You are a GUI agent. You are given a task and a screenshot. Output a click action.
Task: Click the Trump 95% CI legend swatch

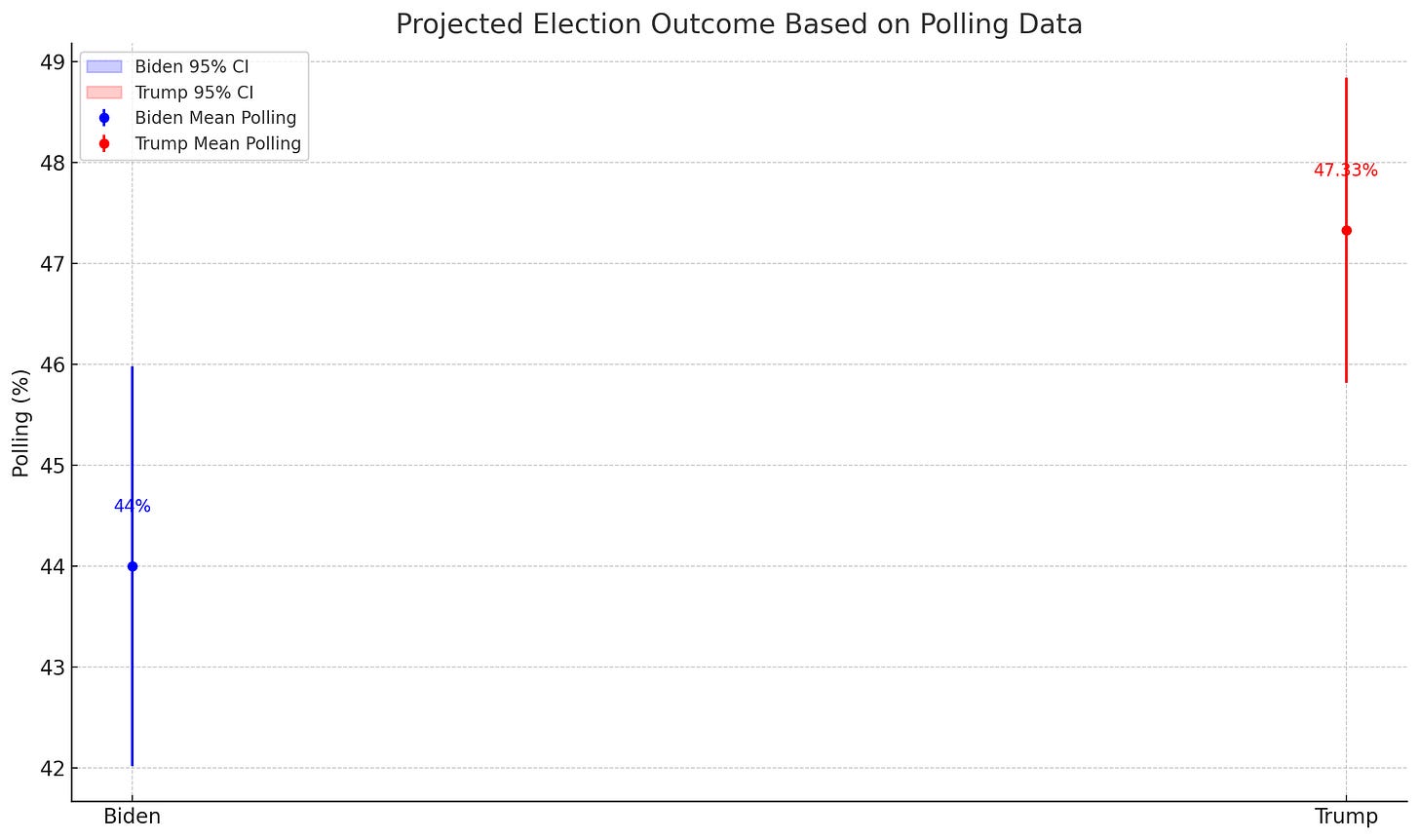pos(104,93)
